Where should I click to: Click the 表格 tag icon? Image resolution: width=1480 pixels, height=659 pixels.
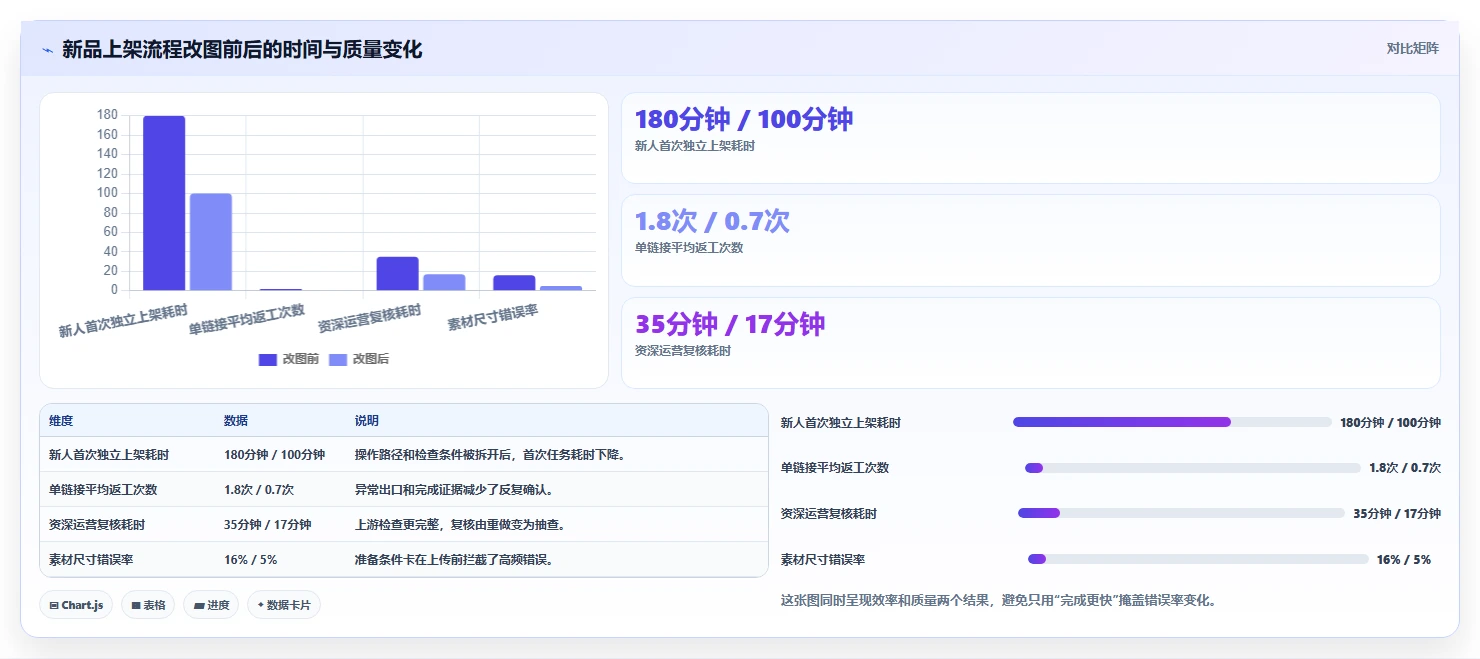[x=136, y=605]
